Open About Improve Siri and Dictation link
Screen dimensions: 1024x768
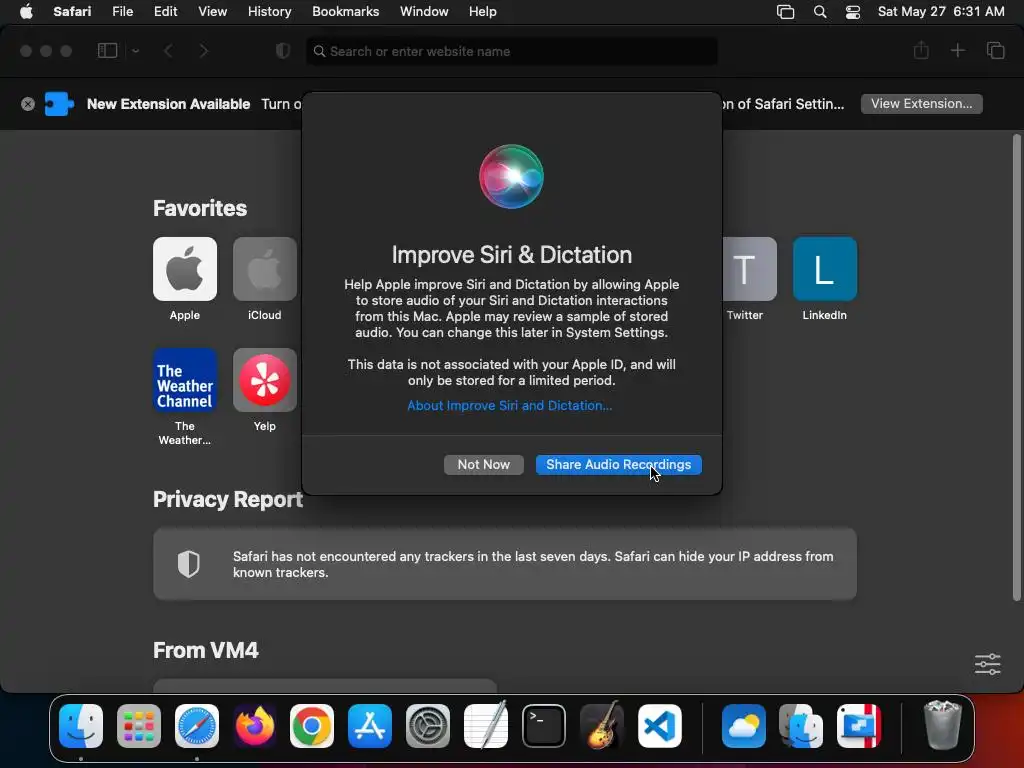coord(509,406)
